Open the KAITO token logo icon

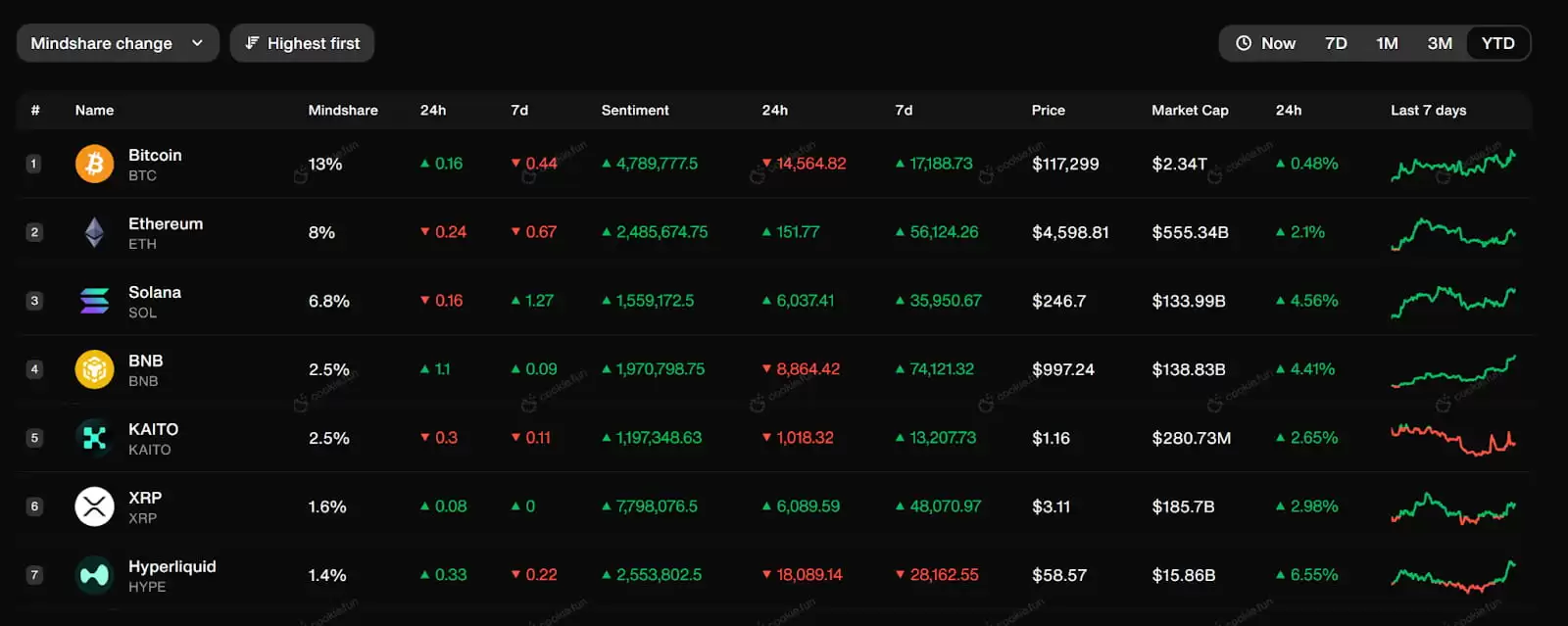click(94, 438)
